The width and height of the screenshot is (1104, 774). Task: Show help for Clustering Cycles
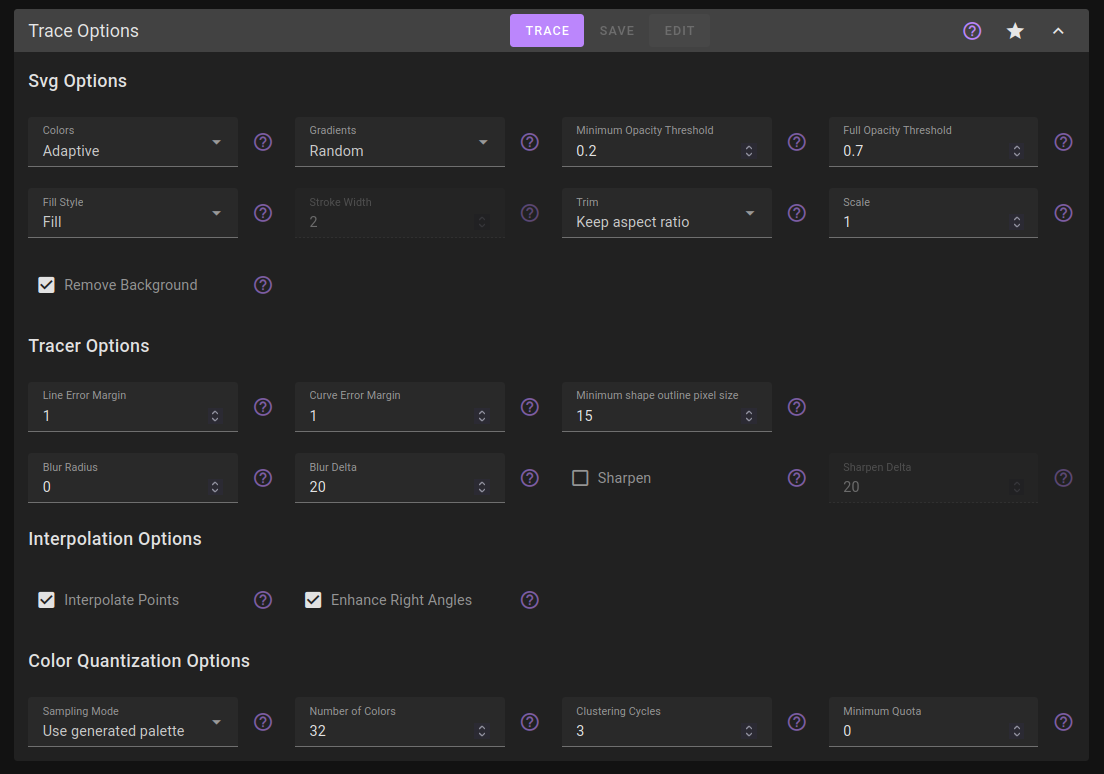click(796, 722)
